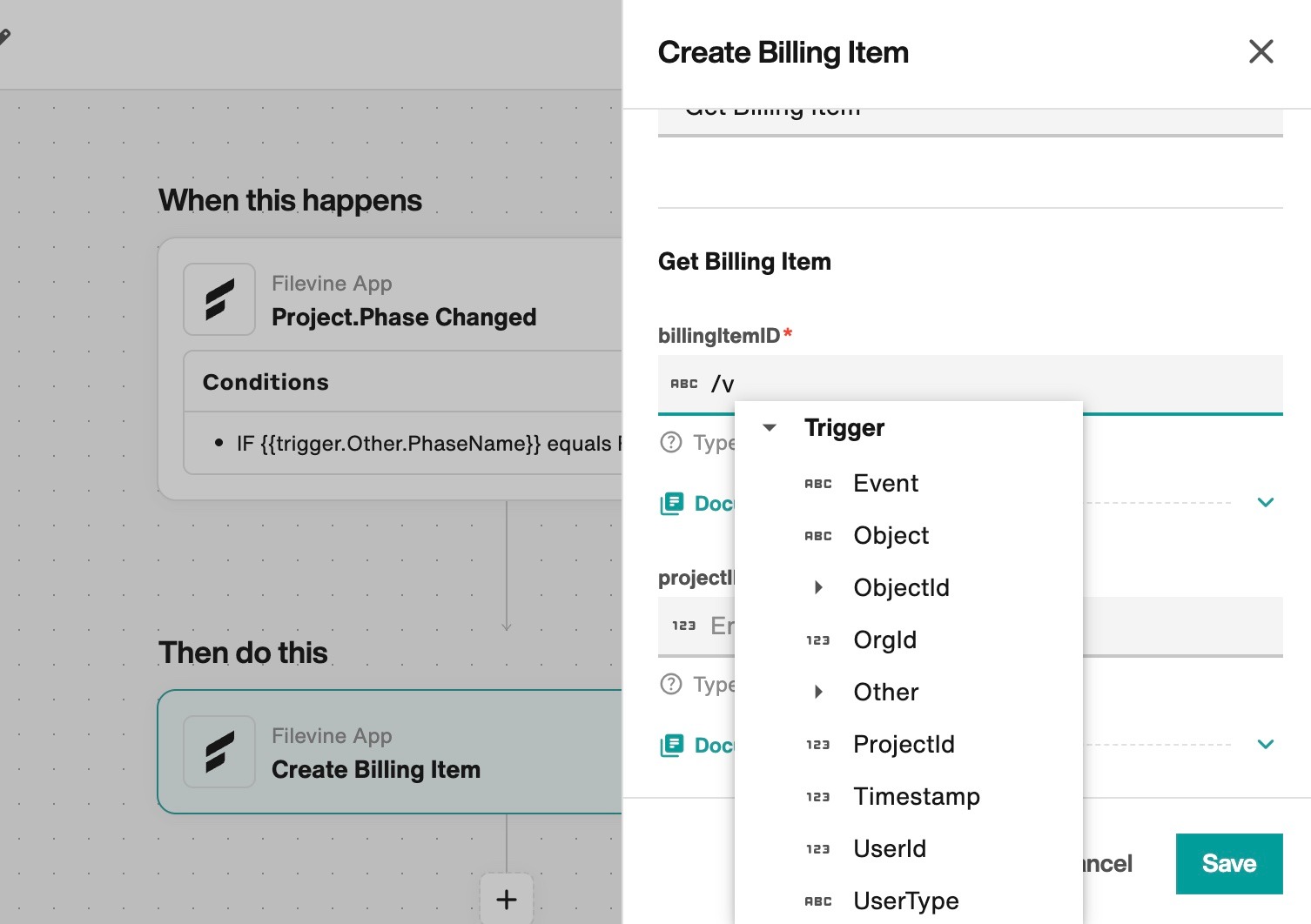The image size is (1311, 924).
Task: Click the 123 icon beside OrgId
Action: coord(818,640)
